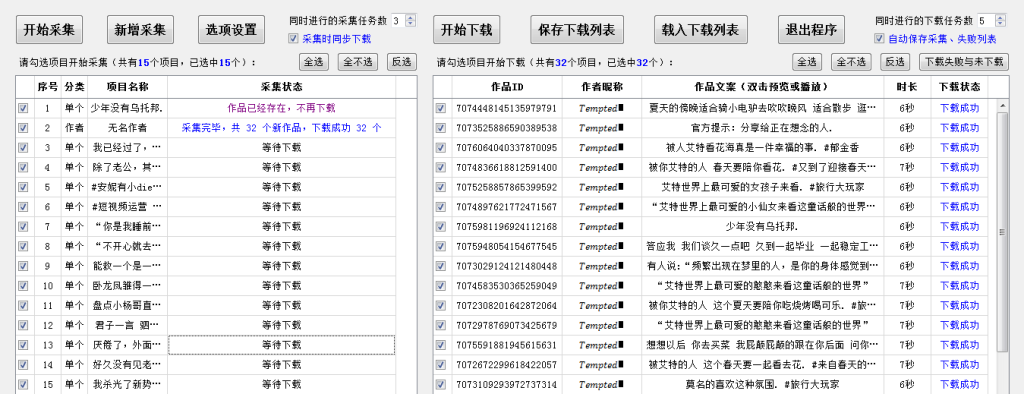
Task: Uncheck row 2 无名作者 checkbox
Action: coord(24,127)
